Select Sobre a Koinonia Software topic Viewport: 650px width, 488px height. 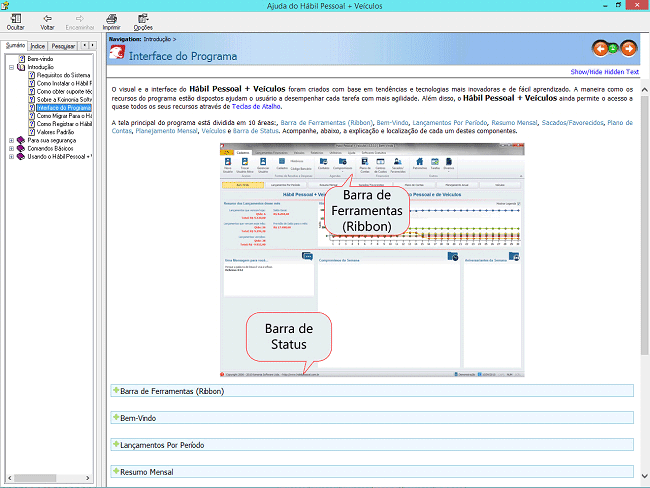[64, 100]
